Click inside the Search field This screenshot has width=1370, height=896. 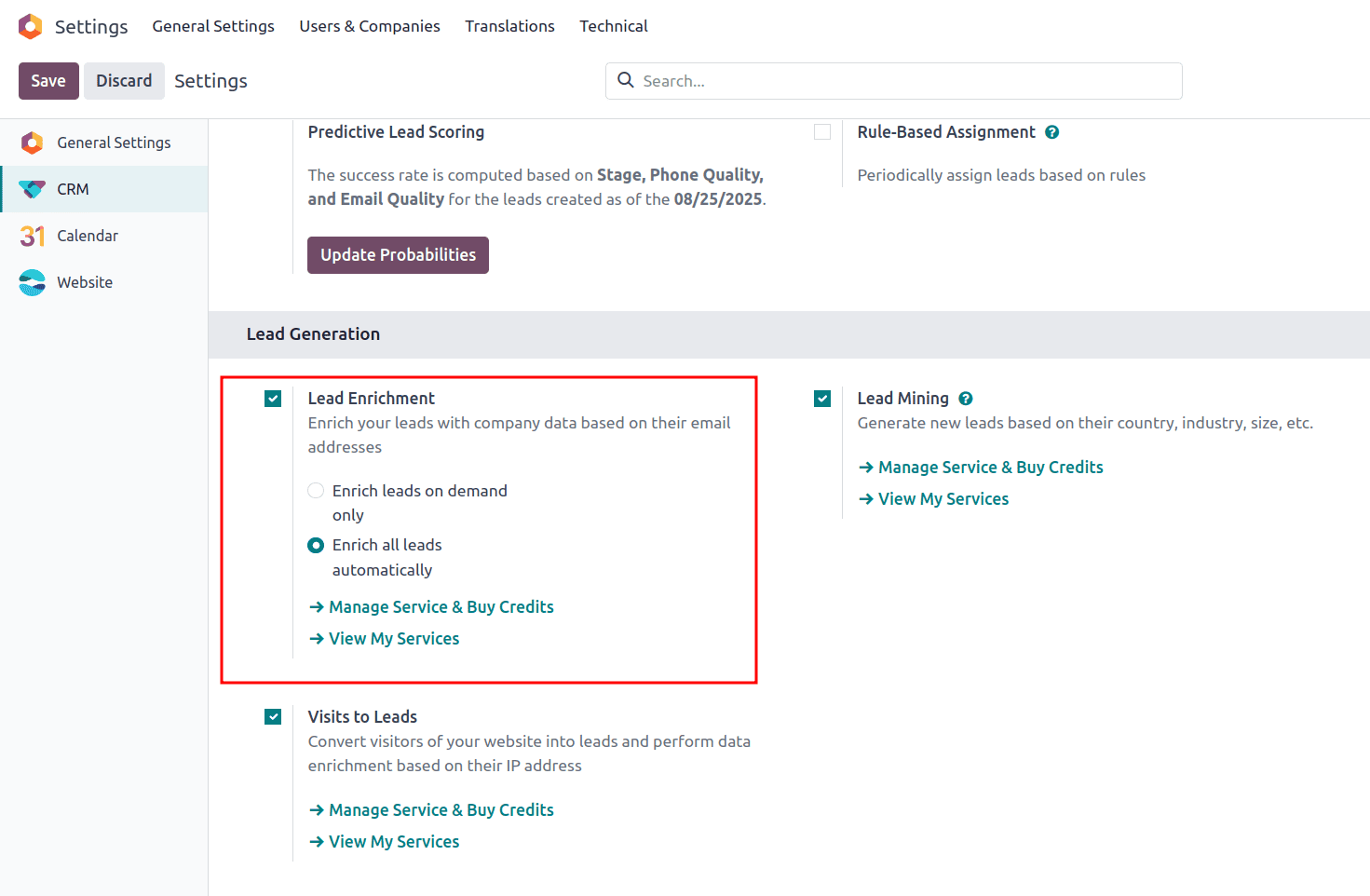tap(838, 81)
